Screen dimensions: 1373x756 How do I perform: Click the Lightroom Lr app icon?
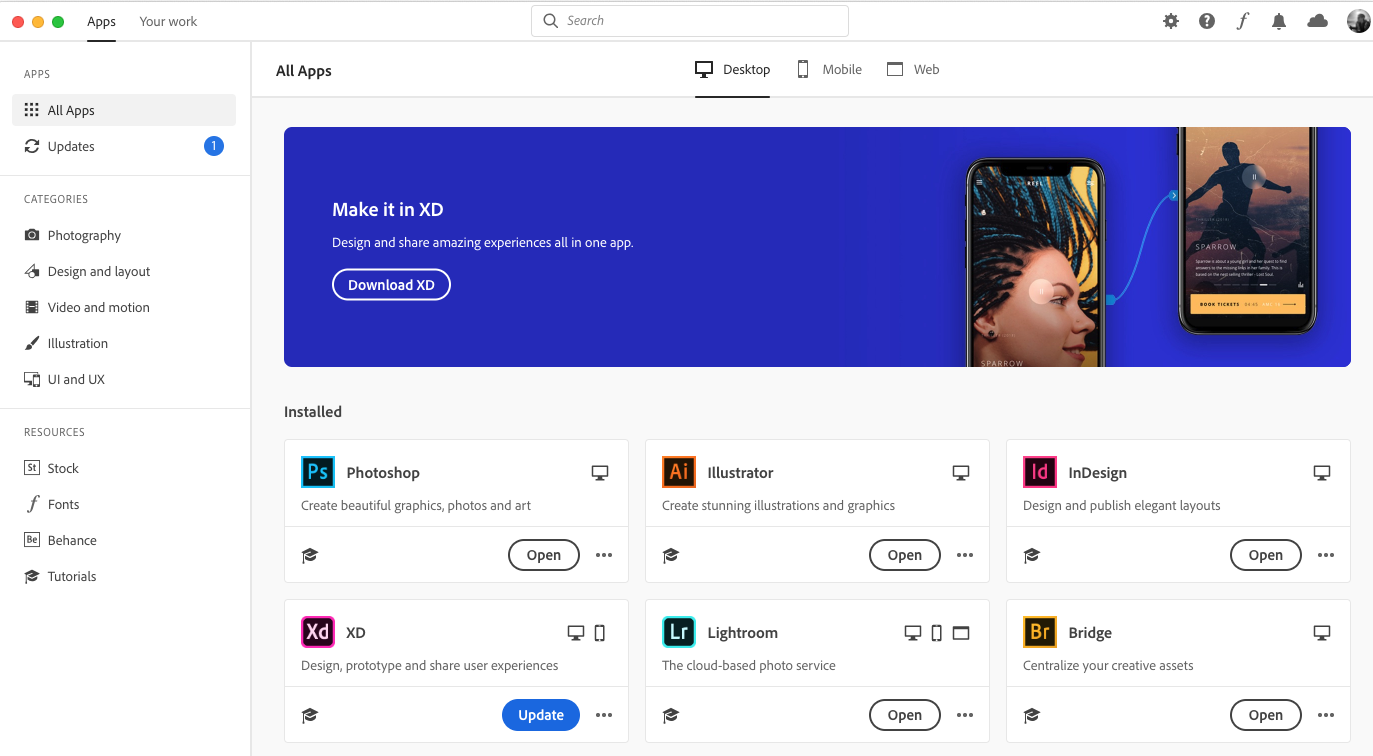click(679, 632)
